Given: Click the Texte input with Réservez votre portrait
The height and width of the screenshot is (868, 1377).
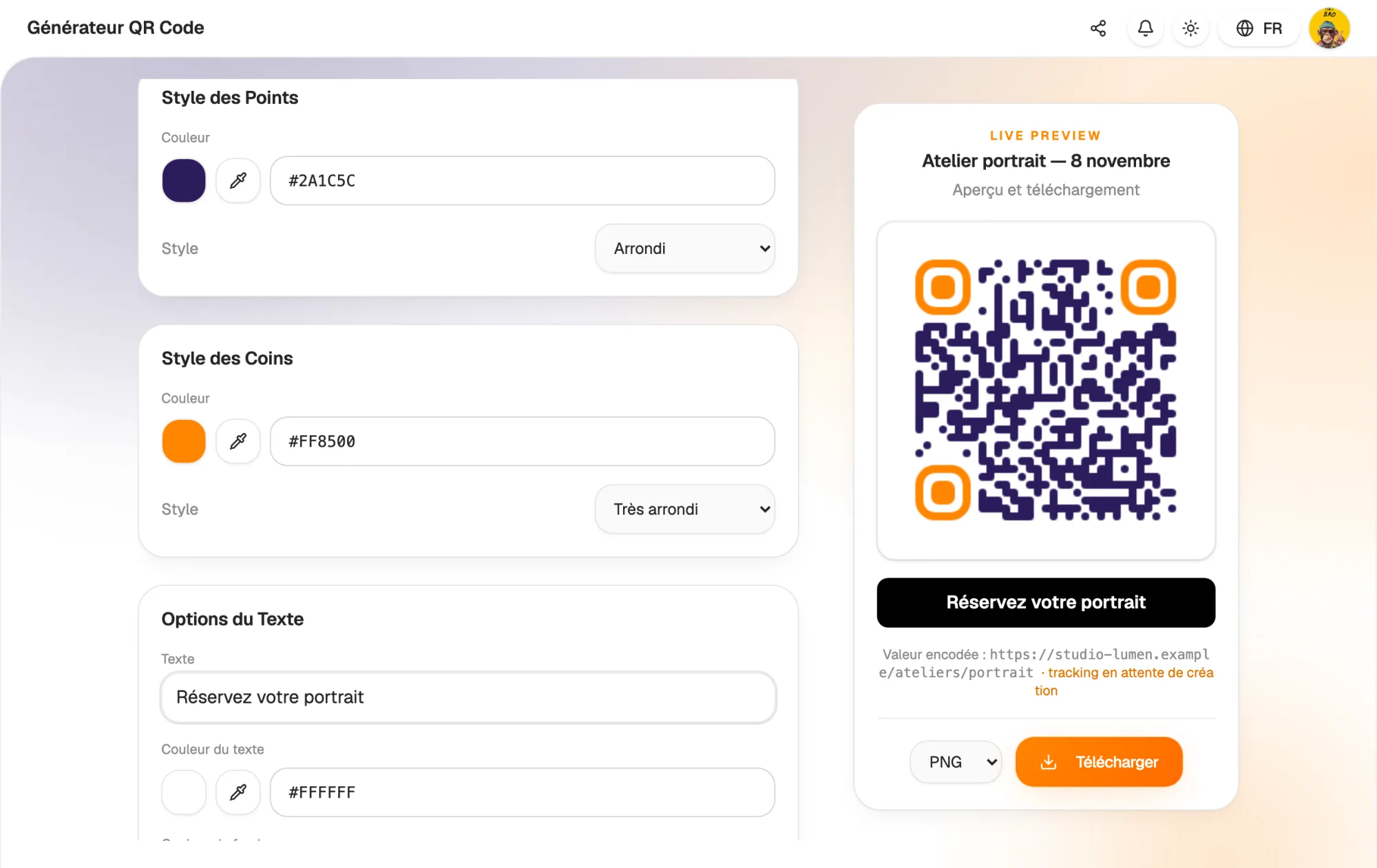Looking at the screenshot, I should (468, 697).
